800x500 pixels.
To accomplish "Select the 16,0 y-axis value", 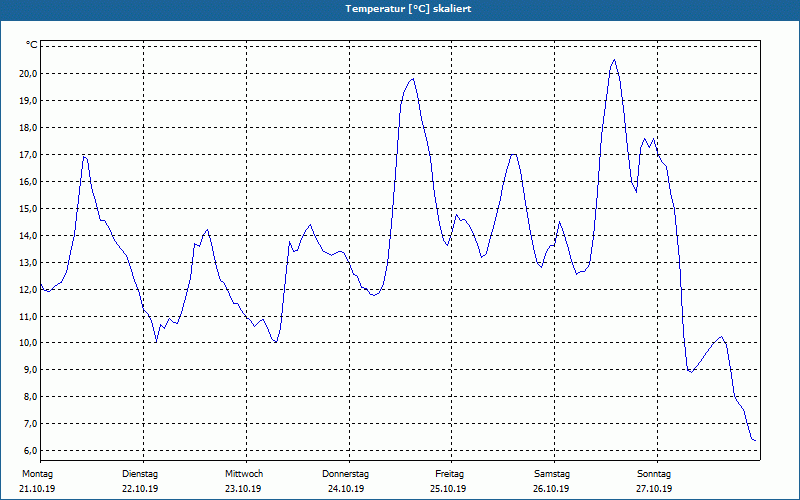I will pyautogui.click(x=28, y=182).
